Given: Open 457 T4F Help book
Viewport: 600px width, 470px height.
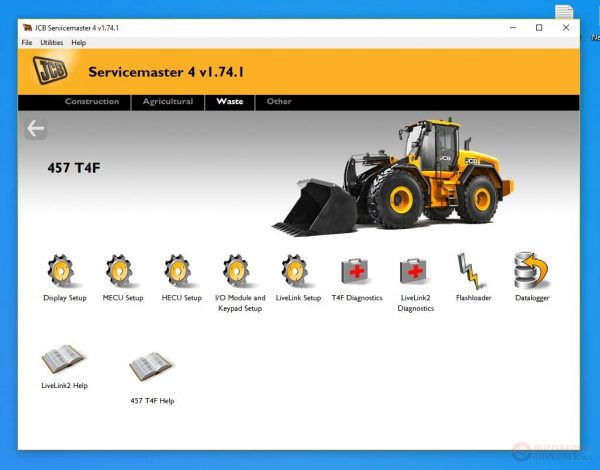Looking at the screenshot, I should [151, 366].
